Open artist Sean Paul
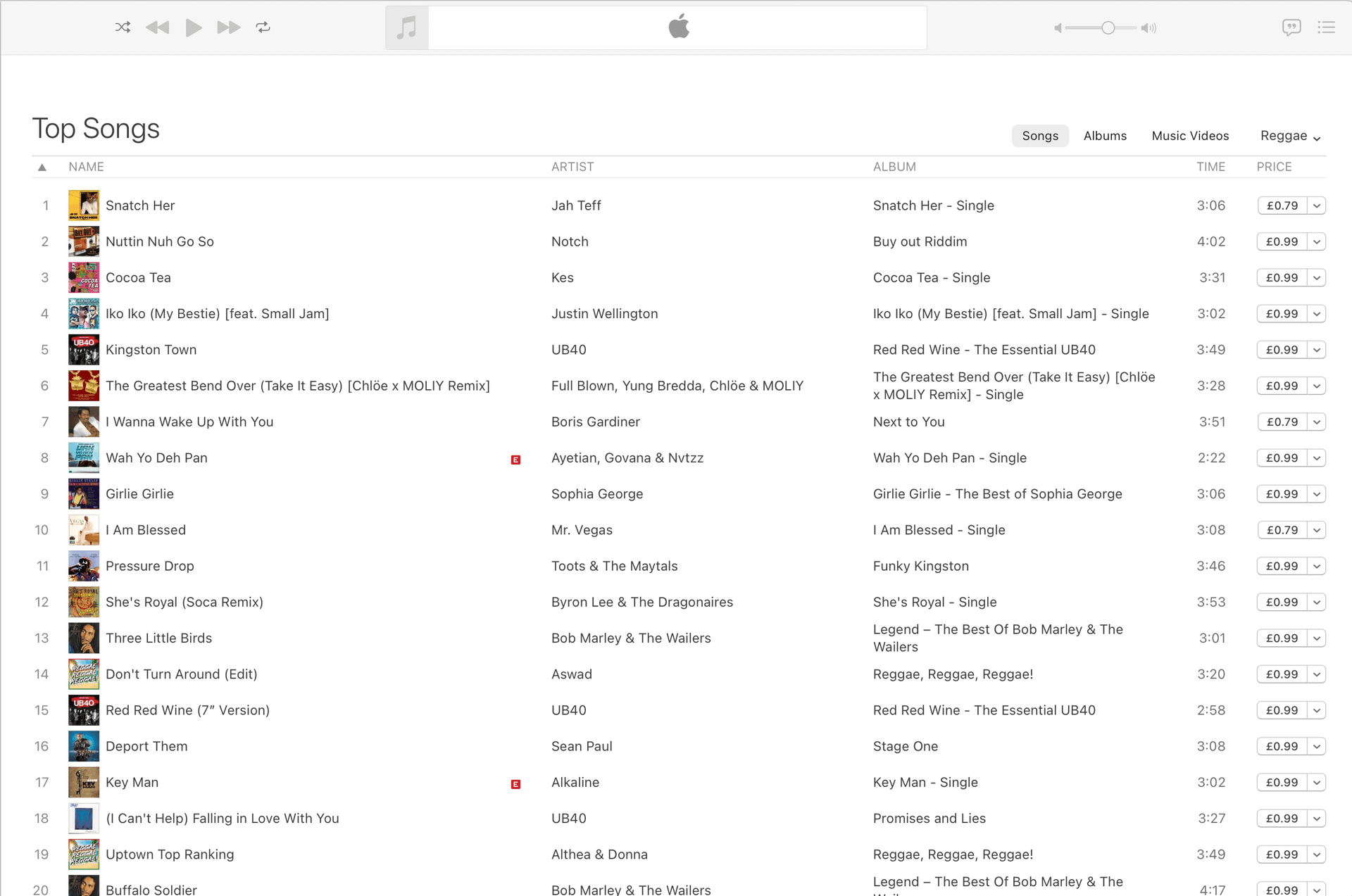 582,746
